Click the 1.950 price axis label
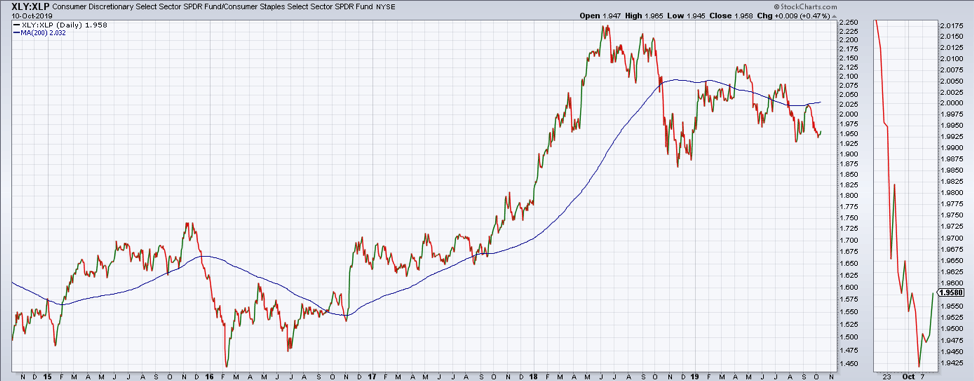The height and width of the screenshot is (381, 974). click(x=848, y=134)
